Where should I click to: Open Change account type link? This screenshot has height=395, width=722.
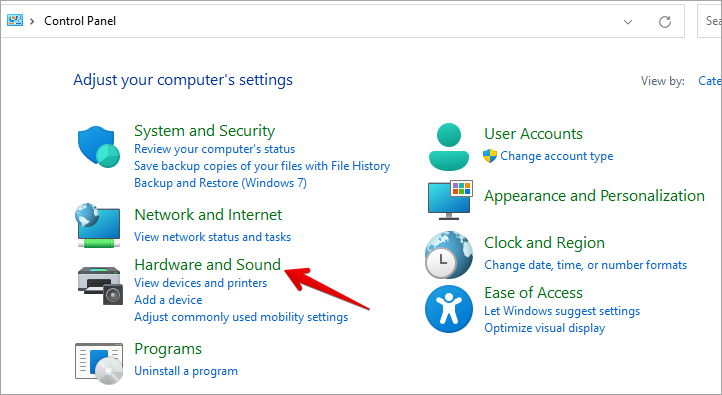557,156
